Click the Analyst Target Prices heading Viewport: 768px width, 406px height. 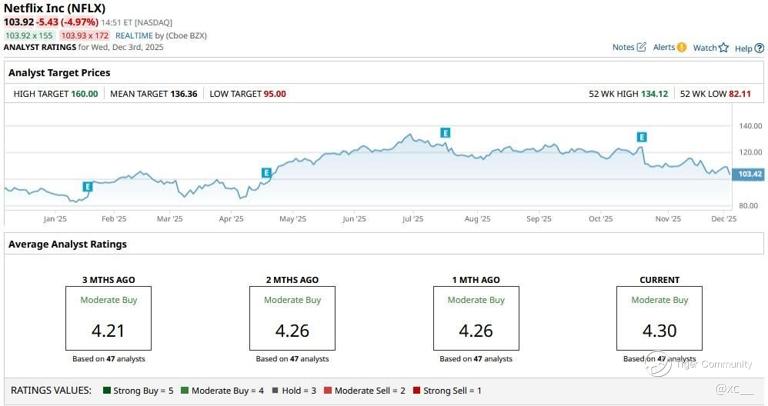tap(59, 72)
